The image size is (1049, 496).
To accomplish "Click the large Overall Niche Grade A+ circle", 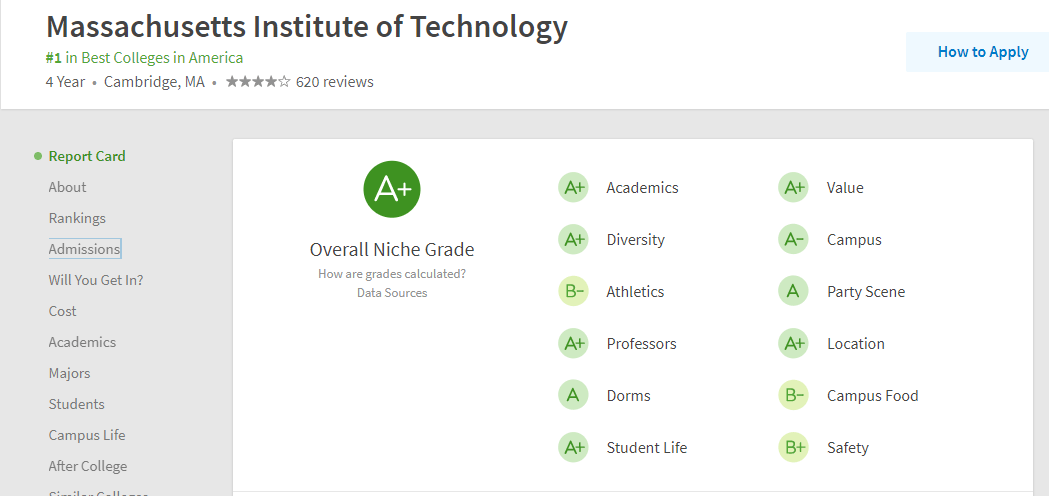I will (392, 189).
